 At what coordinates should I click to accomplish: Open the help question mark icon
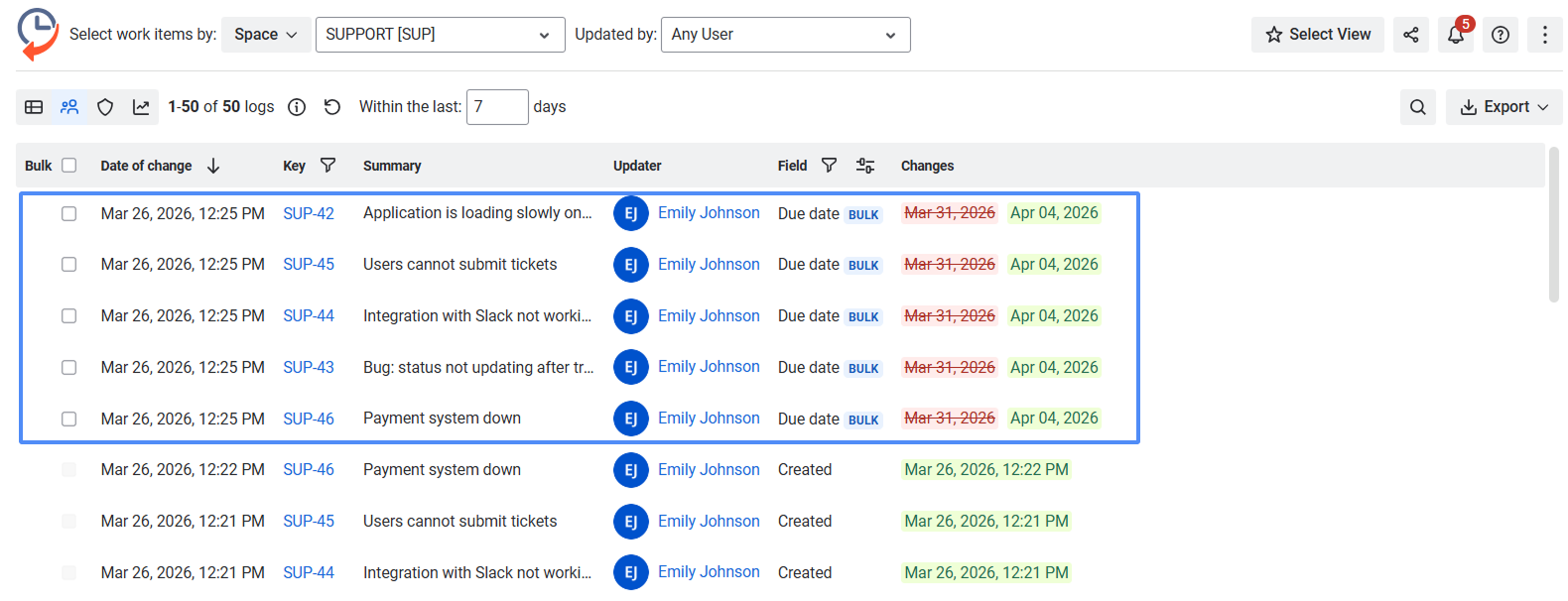1501,35
